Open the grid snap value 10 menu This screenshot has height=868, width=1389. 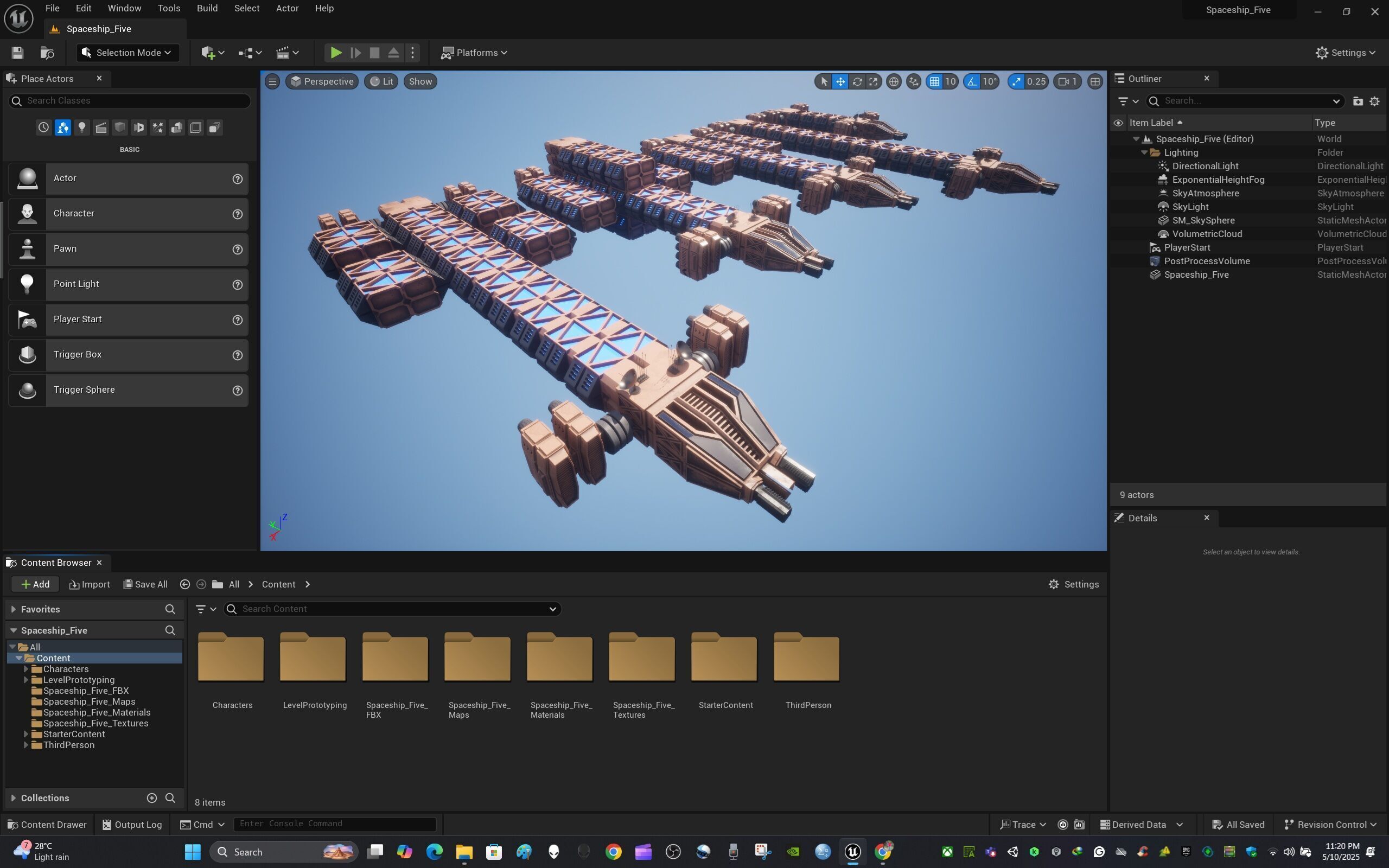tap(951, 81)
